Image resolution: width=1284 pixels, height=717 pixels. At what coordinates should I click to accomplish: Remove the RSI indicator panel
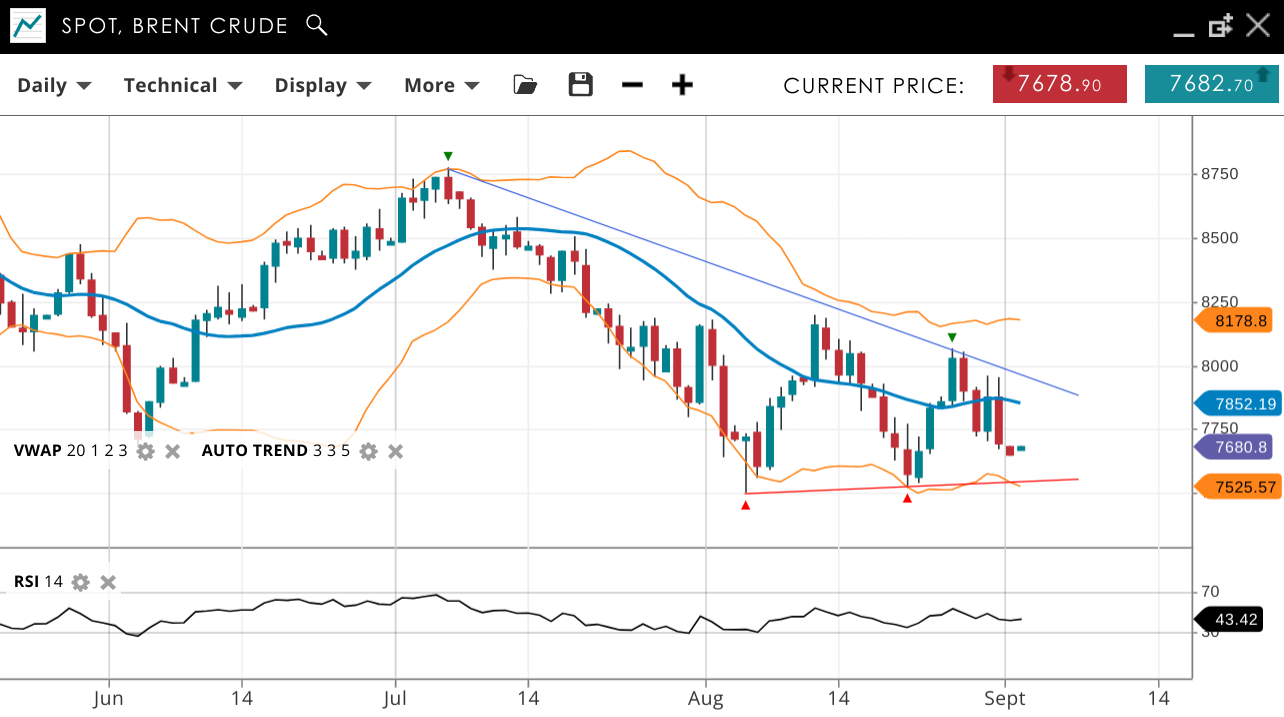(x=109, y=582)
